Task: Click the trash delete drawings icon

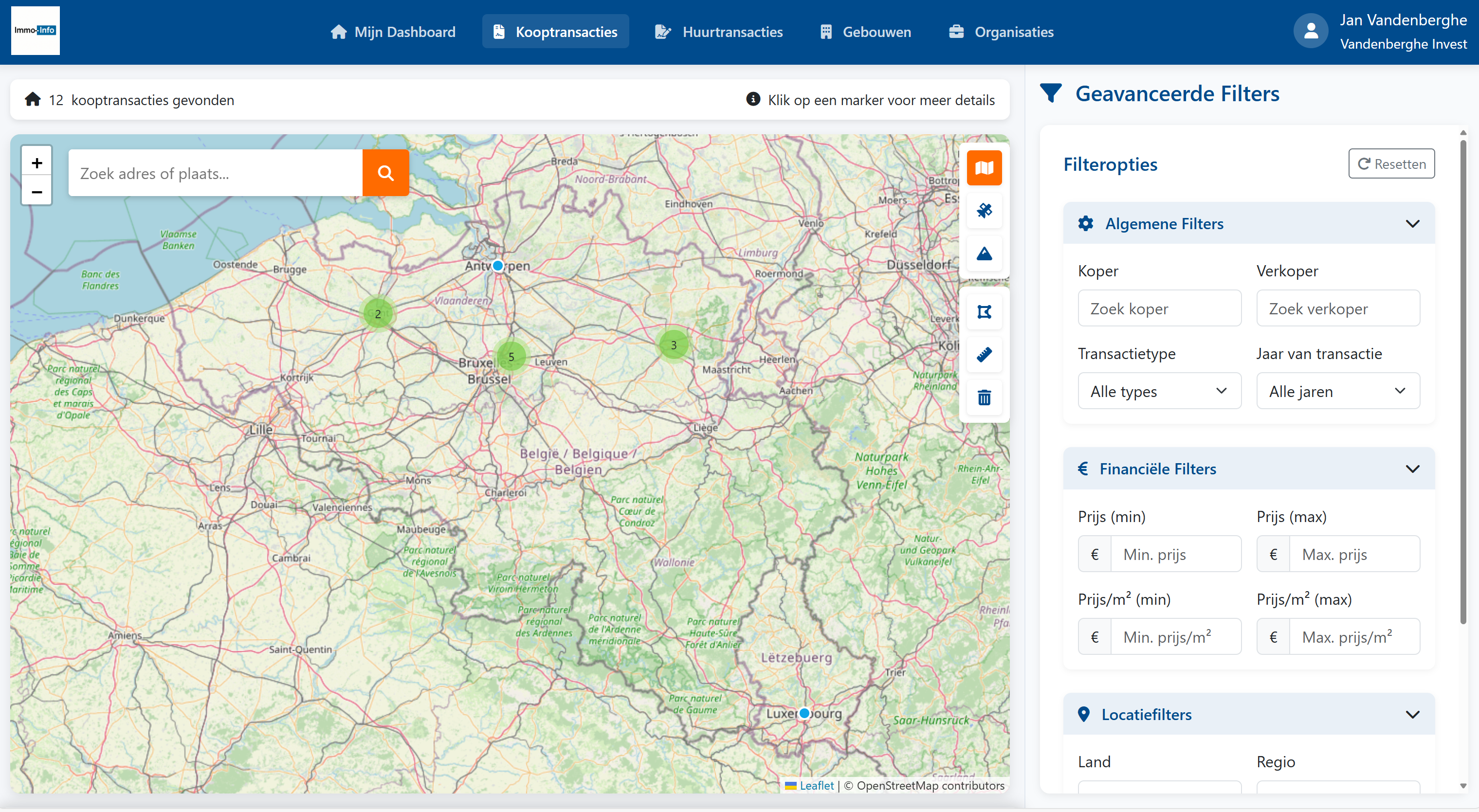Action: coord(984,397)
